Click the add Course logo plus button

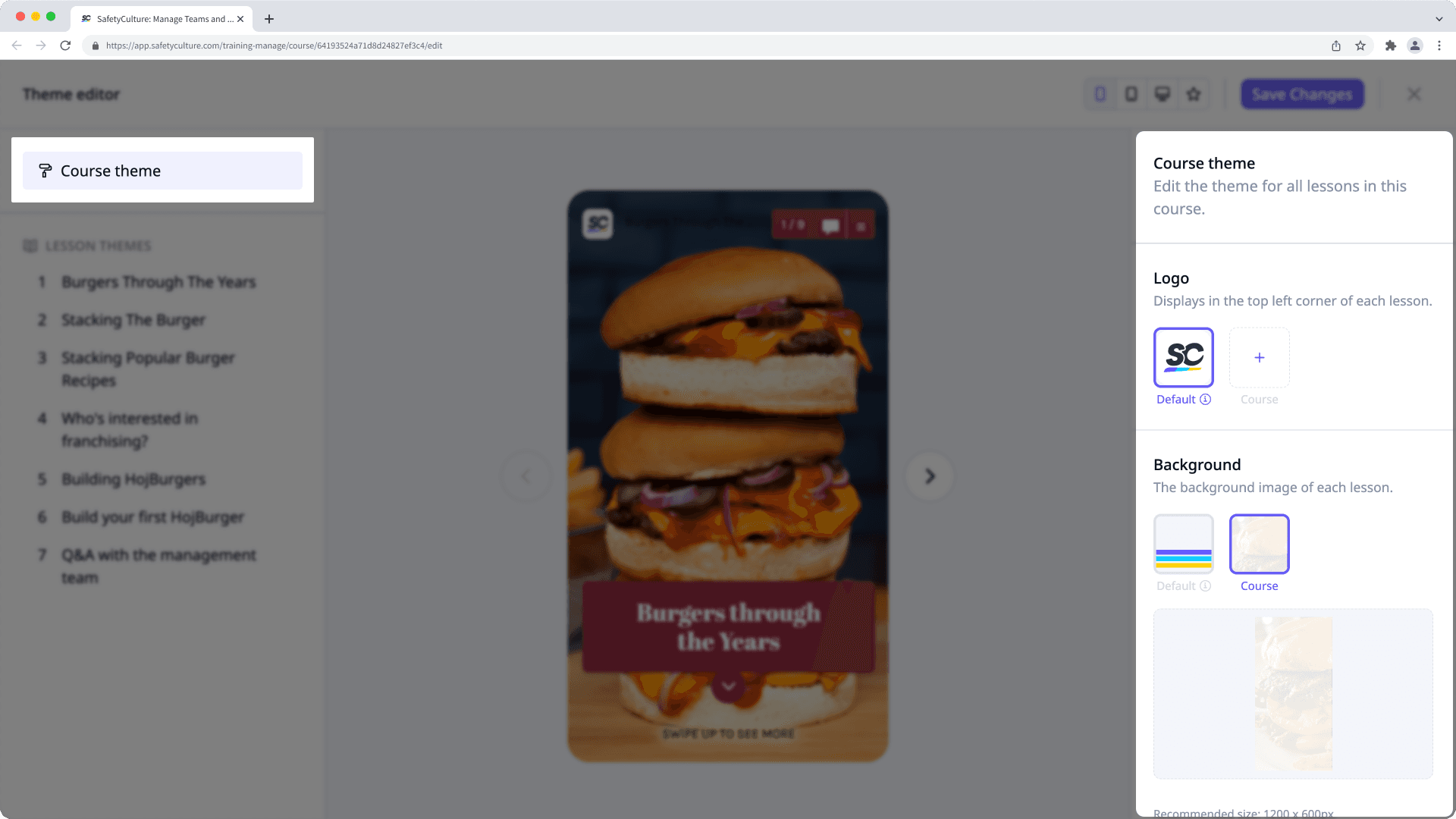(x=1258, y=357)
